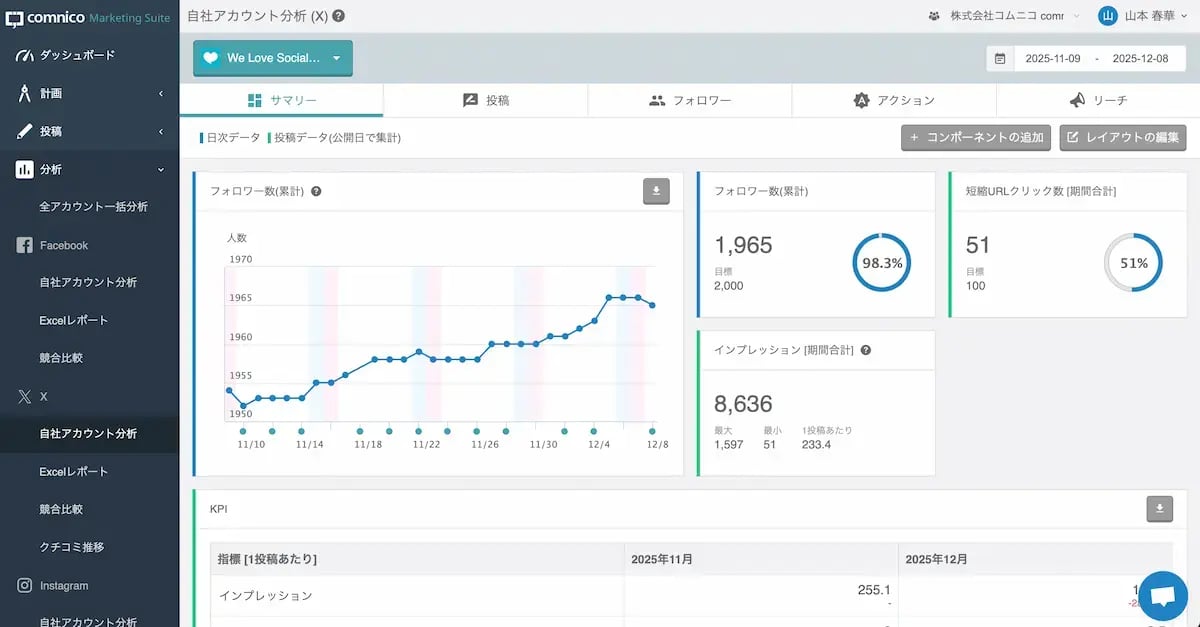Download the フォロワー数(累計) chart data
The height and width of the screenshot is (627, 1200).
656,191
